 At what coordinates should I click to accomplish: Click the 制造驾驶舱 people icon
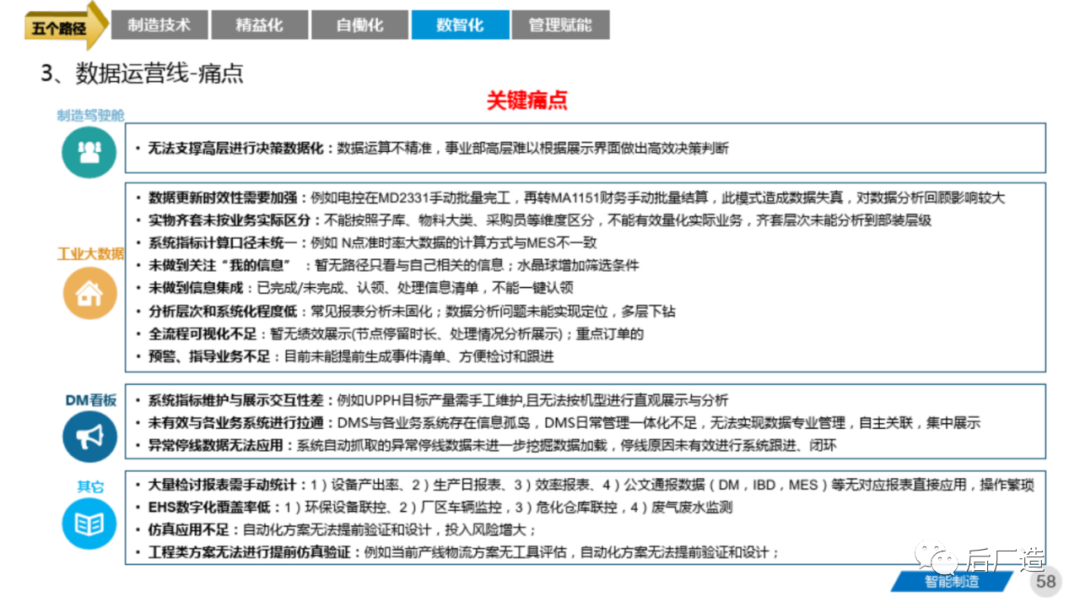[x=89, y=151]
